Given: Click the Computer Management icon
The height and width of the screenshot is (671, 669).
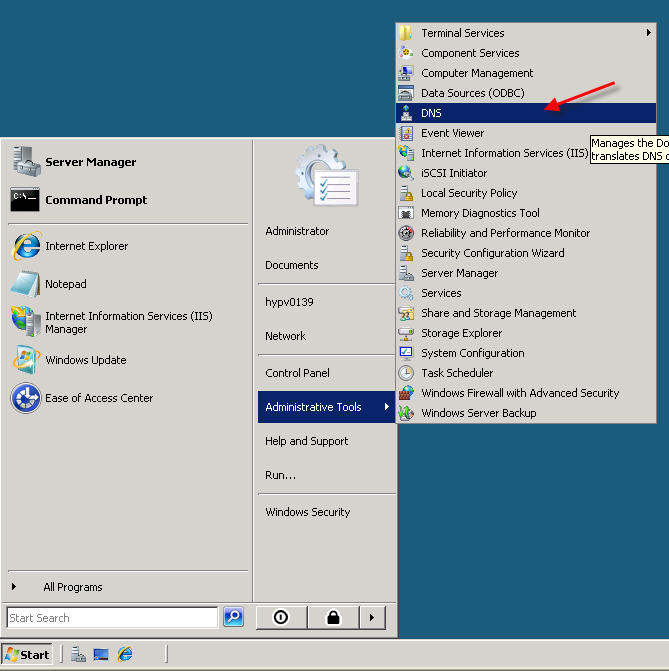Looking at the screenshot, I should [x=406, y=73].
